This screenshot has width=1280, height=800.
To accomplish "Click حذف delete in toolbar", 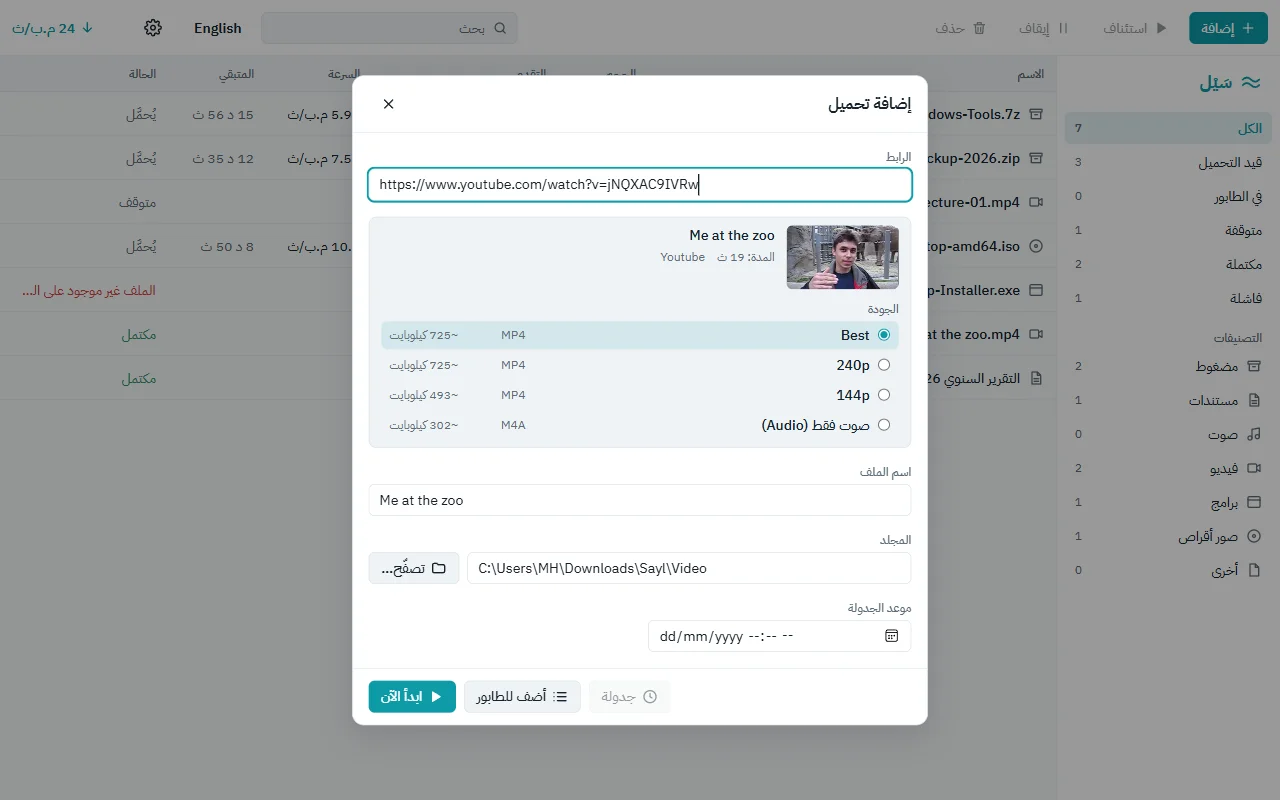I will coord(961,28).
